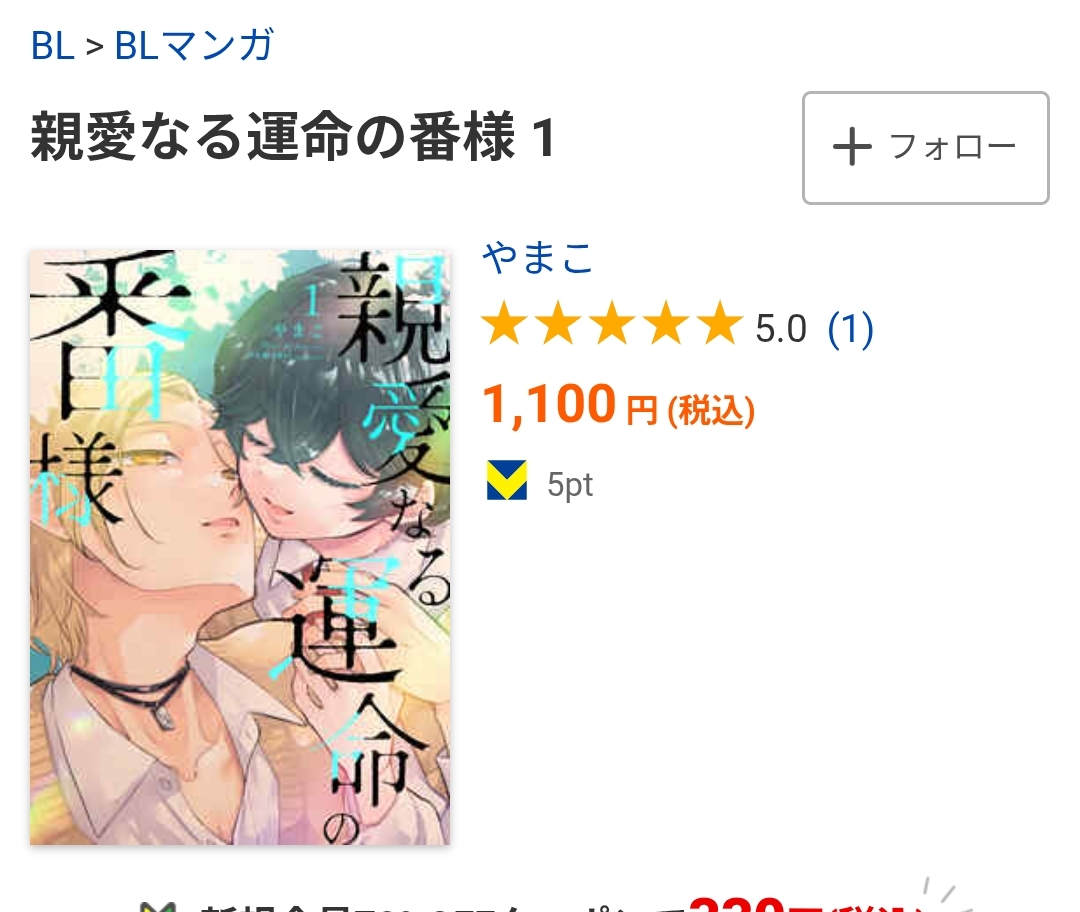Screen dimensions: 1080x912
Task: Click the third rating star
Action: tap(612, 323)
